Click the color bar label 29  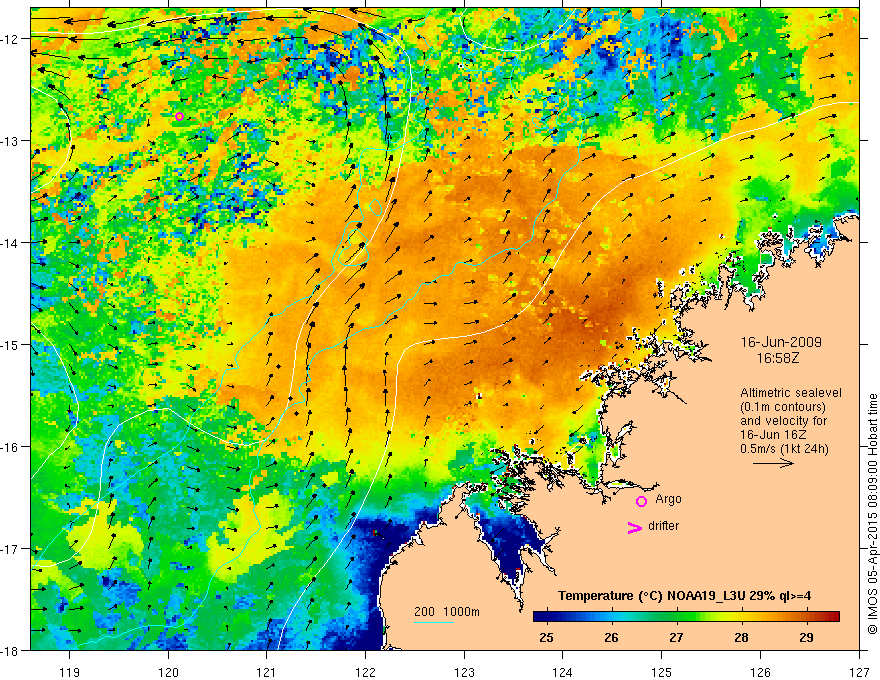point(806,637)
